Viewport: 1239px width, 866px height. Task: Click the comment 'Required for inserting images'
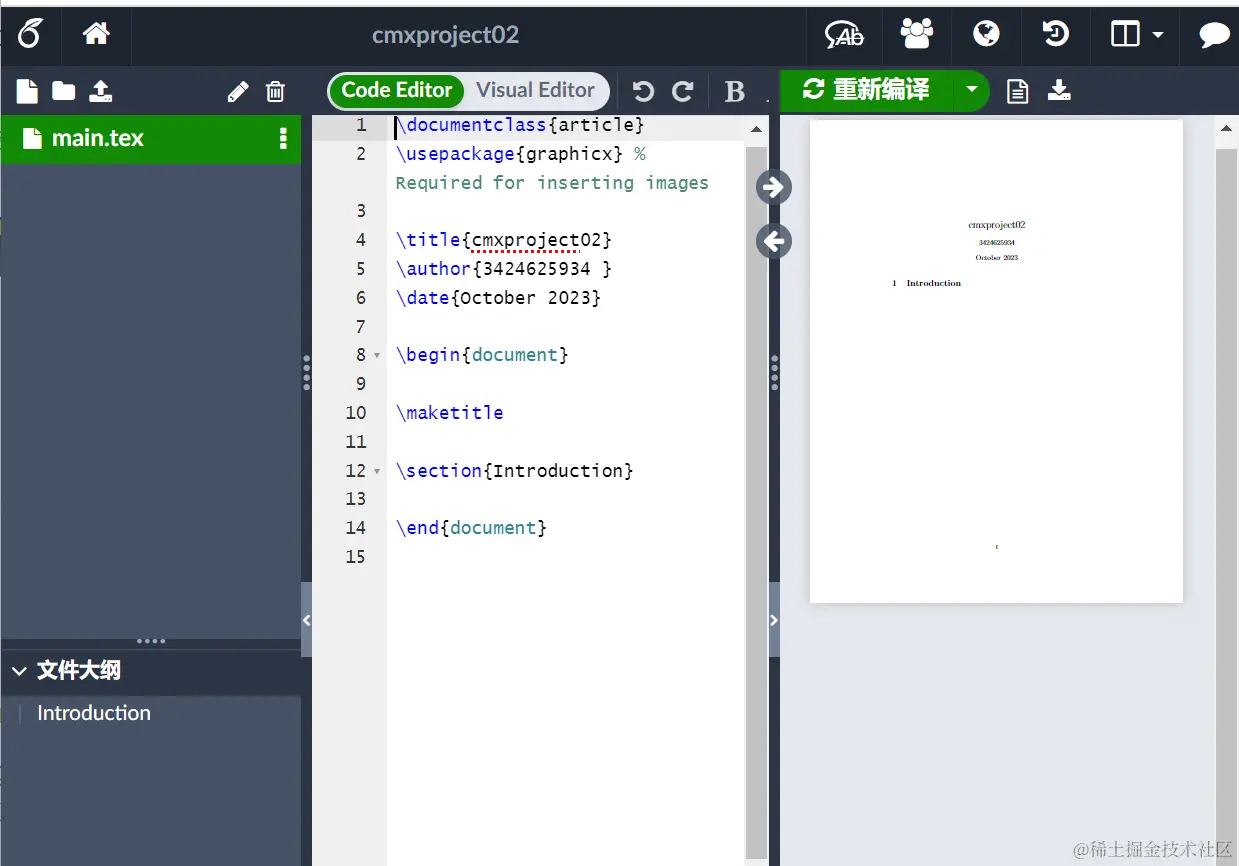[x=552, y=183]
